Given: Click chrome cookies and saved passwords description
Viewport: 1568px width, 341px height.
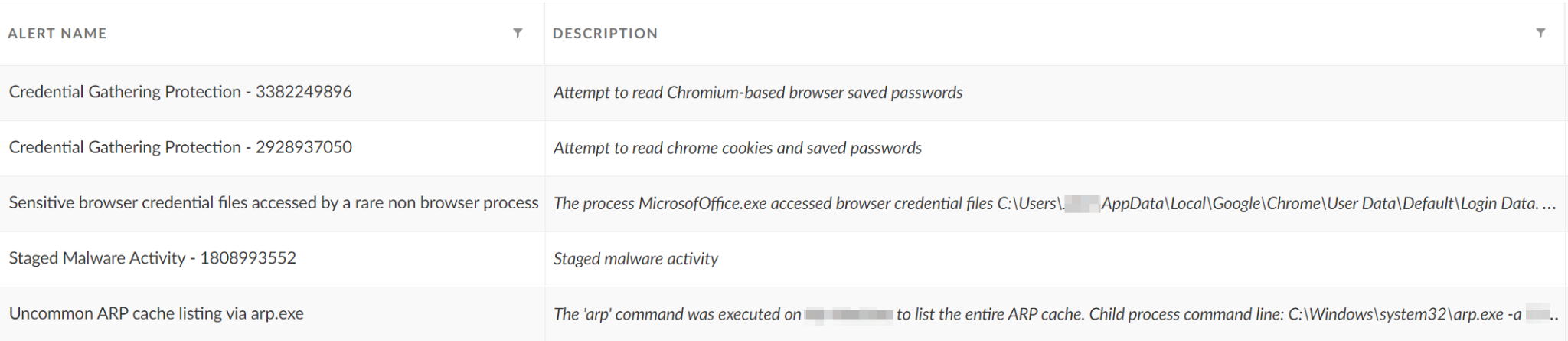Looking at the screenshot, I should click(x=737, y=148).
